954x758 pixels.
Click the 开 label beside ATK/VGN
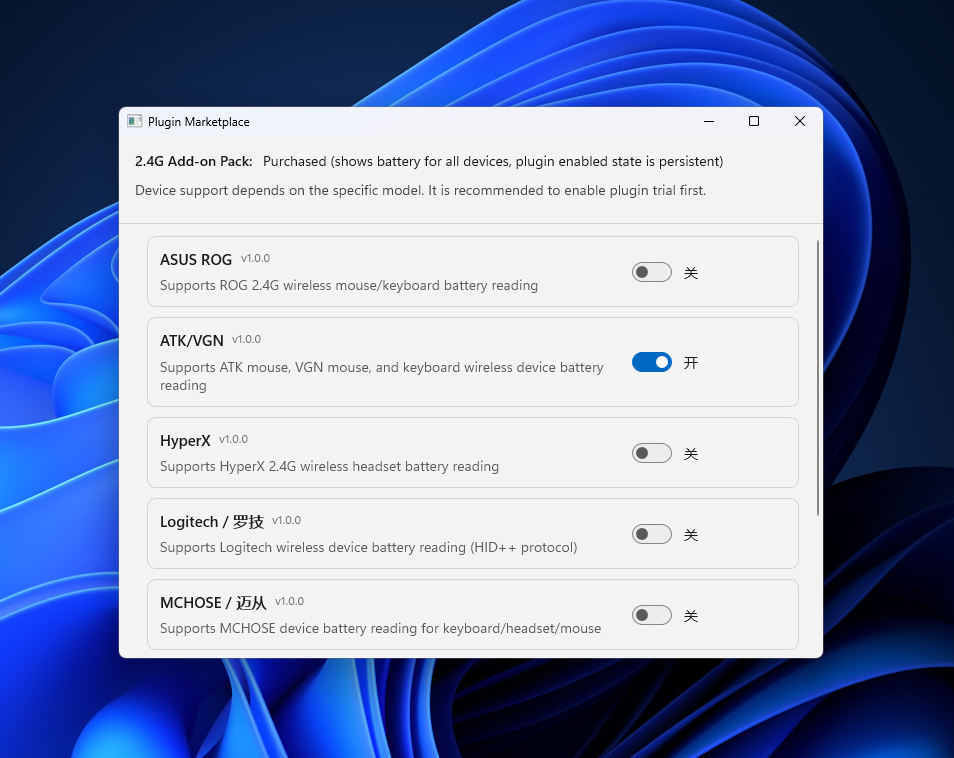point(691,362)
